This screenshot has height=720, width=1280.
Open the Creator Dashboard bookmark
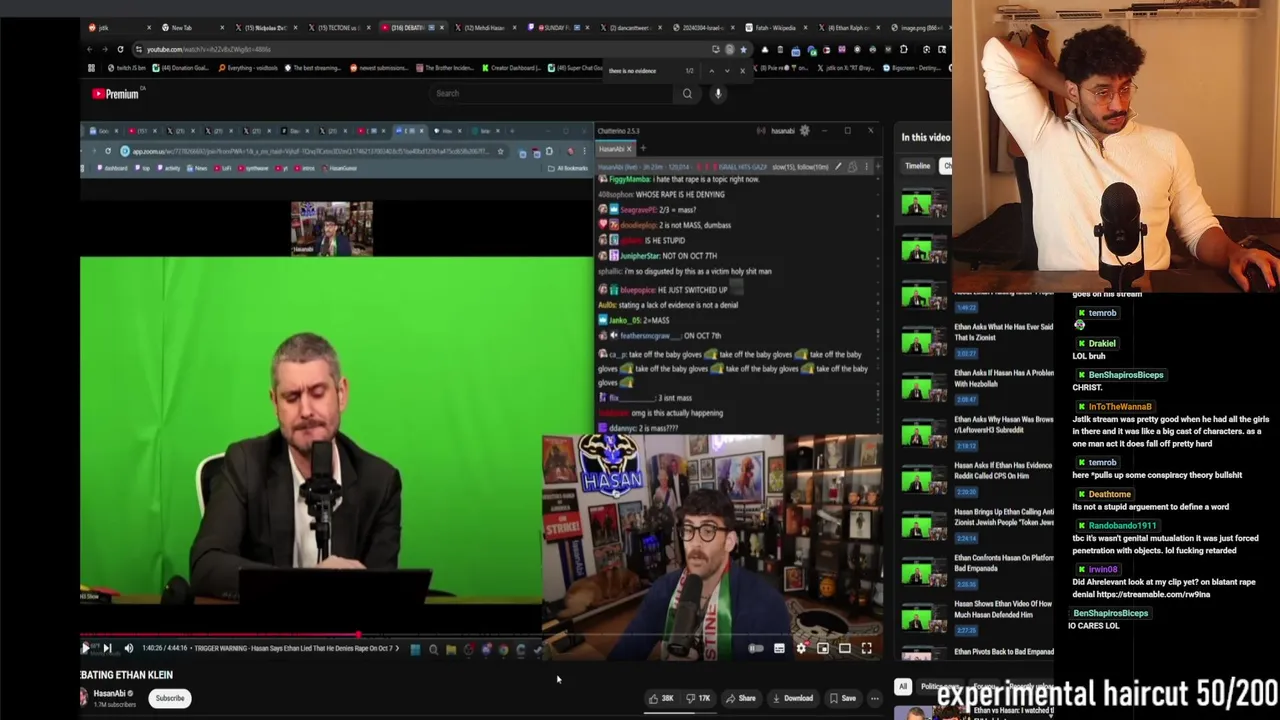[x=511, y=68]
